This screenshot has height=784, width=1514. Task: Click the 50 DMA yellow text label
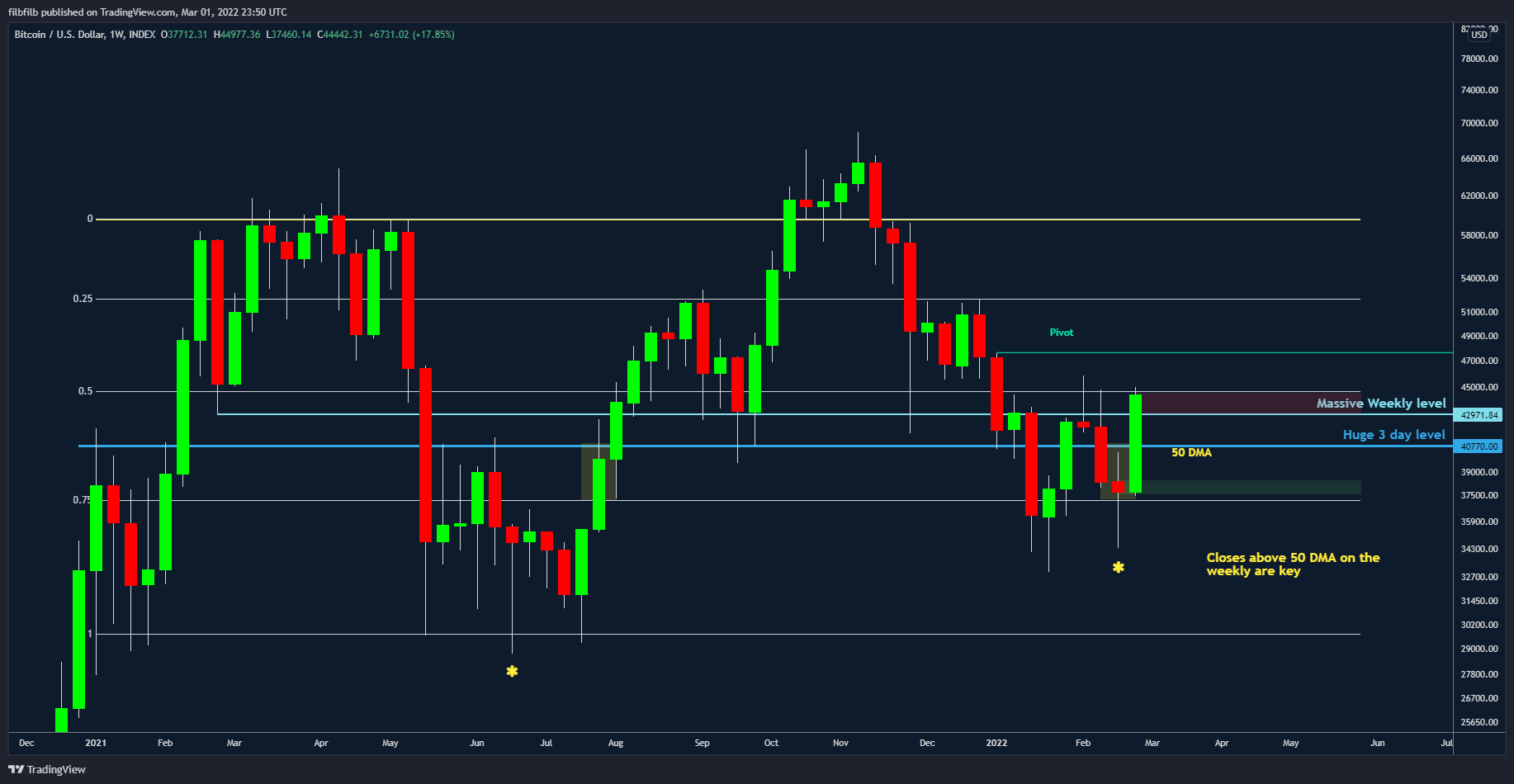click(1191, 452)
